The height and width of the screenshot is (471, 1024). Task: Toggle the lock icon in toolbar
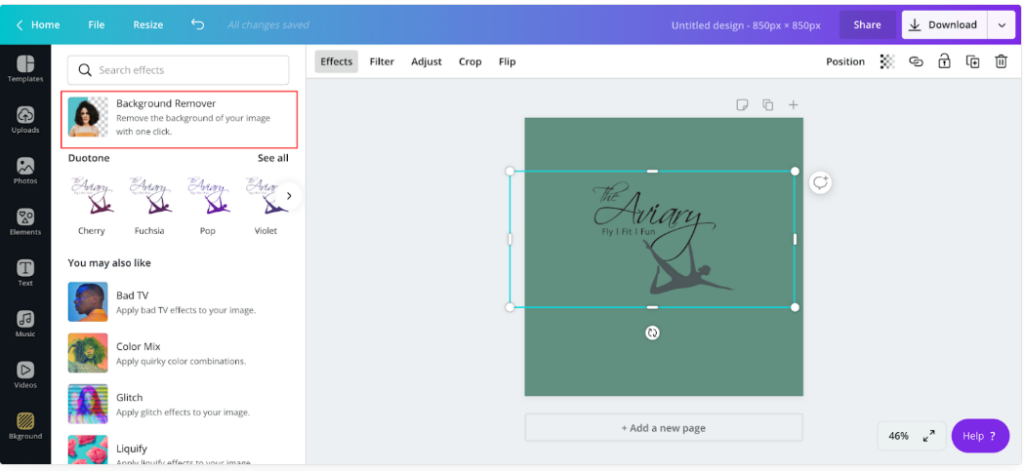coord(944,62)
